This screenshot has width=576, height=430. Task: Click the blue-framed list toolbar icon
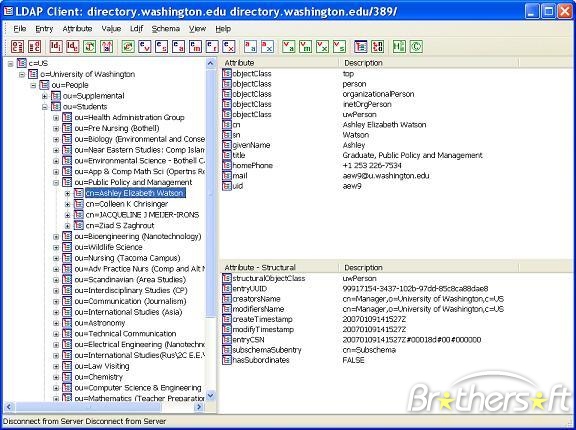click(x=360, y=46)
